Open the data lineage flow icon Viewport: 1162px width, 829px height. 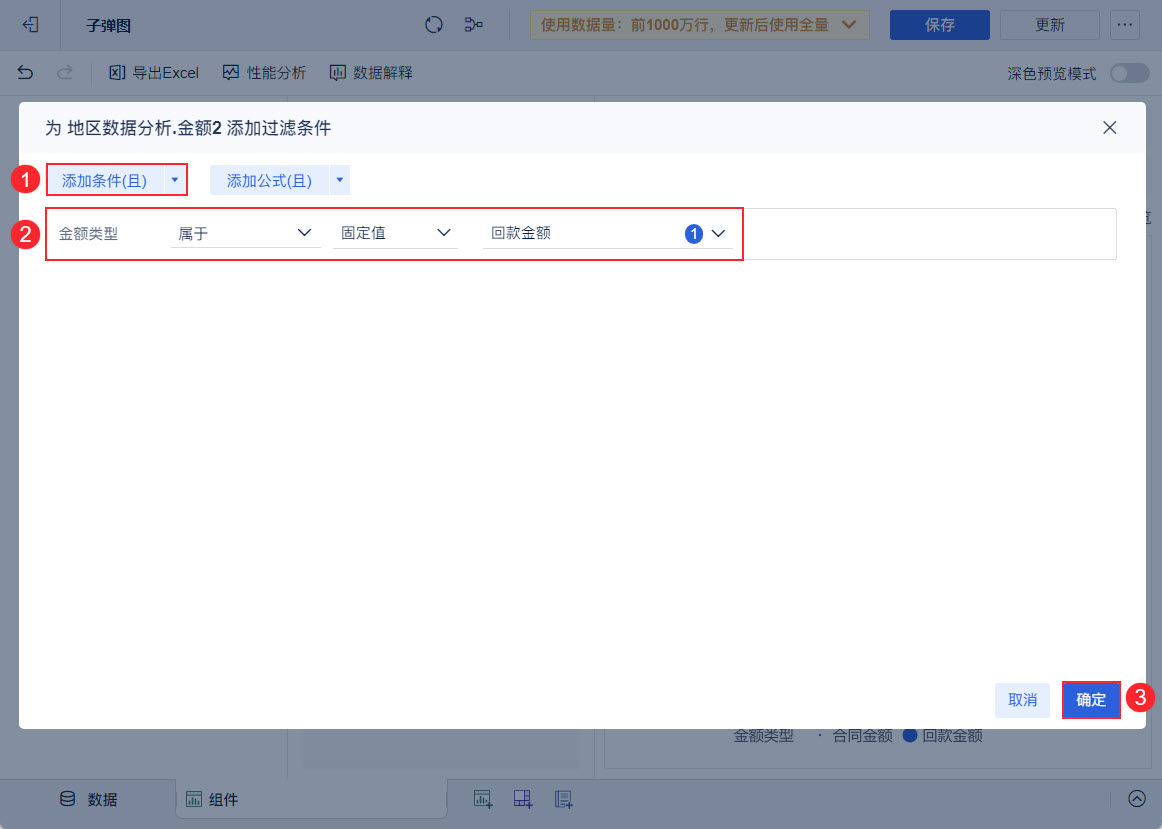[474, 24]
